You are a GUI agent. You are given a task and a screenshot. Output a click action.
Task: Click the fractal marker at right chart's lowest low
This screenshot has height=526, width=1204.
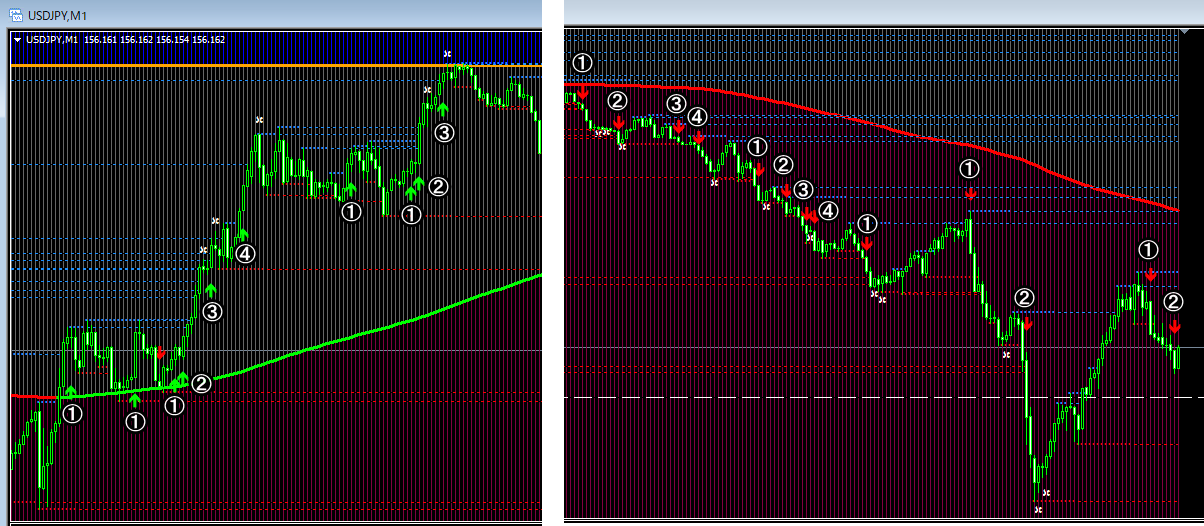point(1038,510)
